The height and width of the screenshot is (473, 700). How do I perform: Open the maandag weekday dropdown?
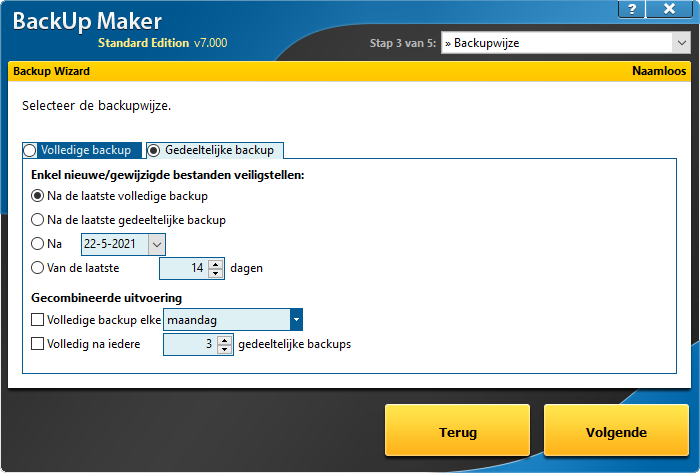coord(296,319)
